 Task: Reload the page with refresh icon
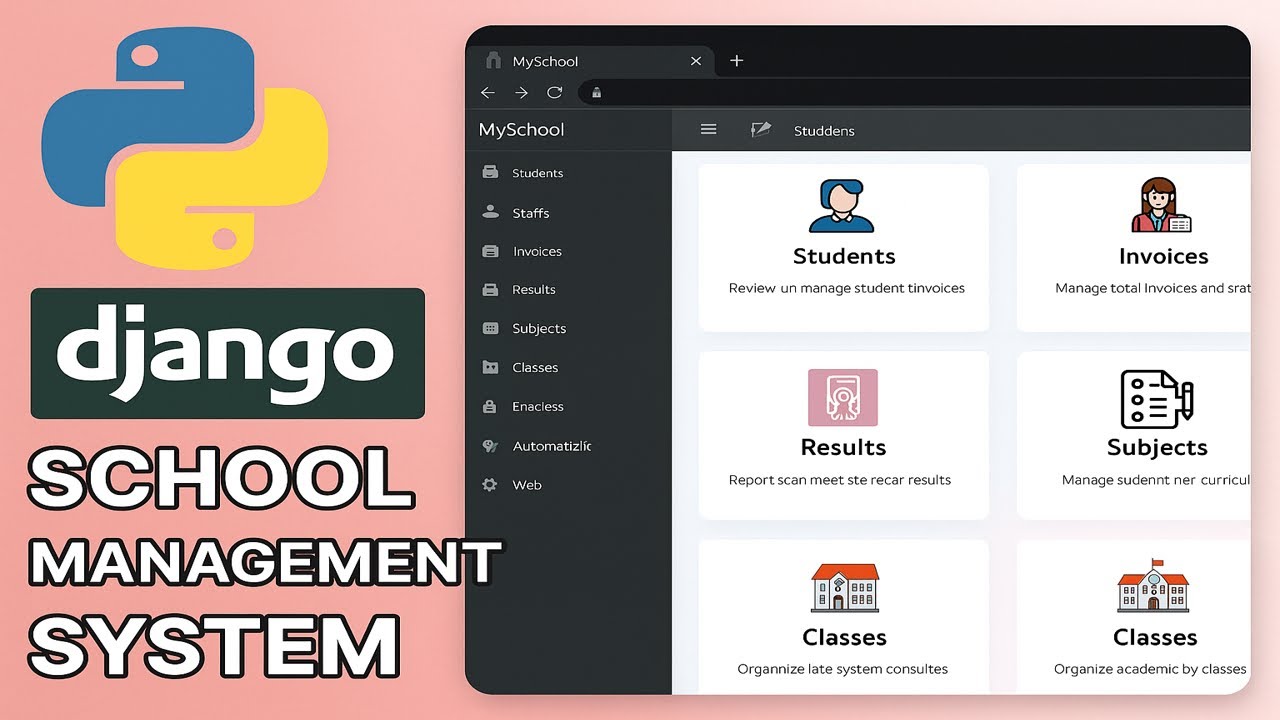pyautogui.click(x=554, y=92)
